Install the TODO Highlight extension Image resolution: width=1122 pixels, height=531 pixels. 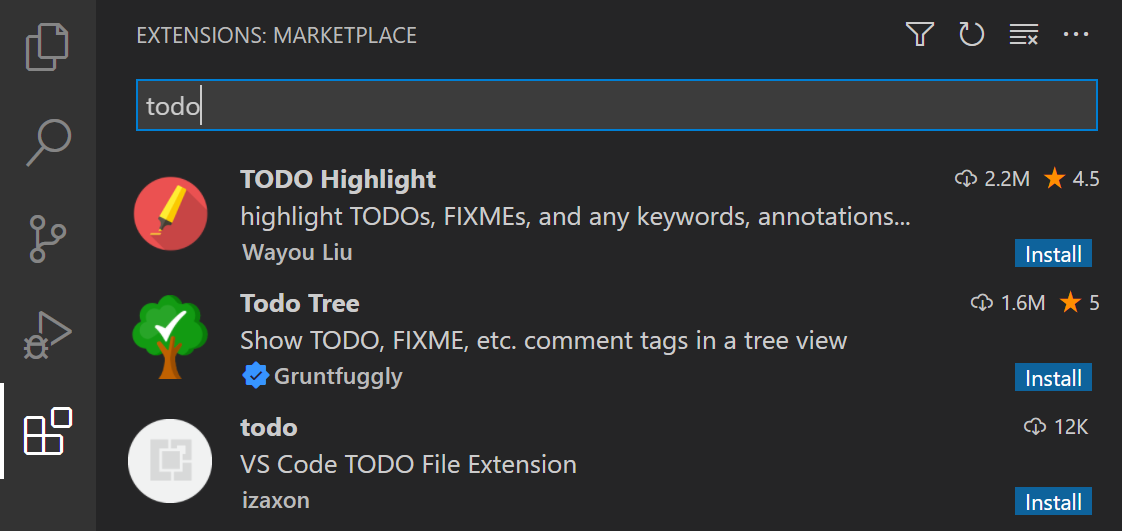coord(1053,254)
